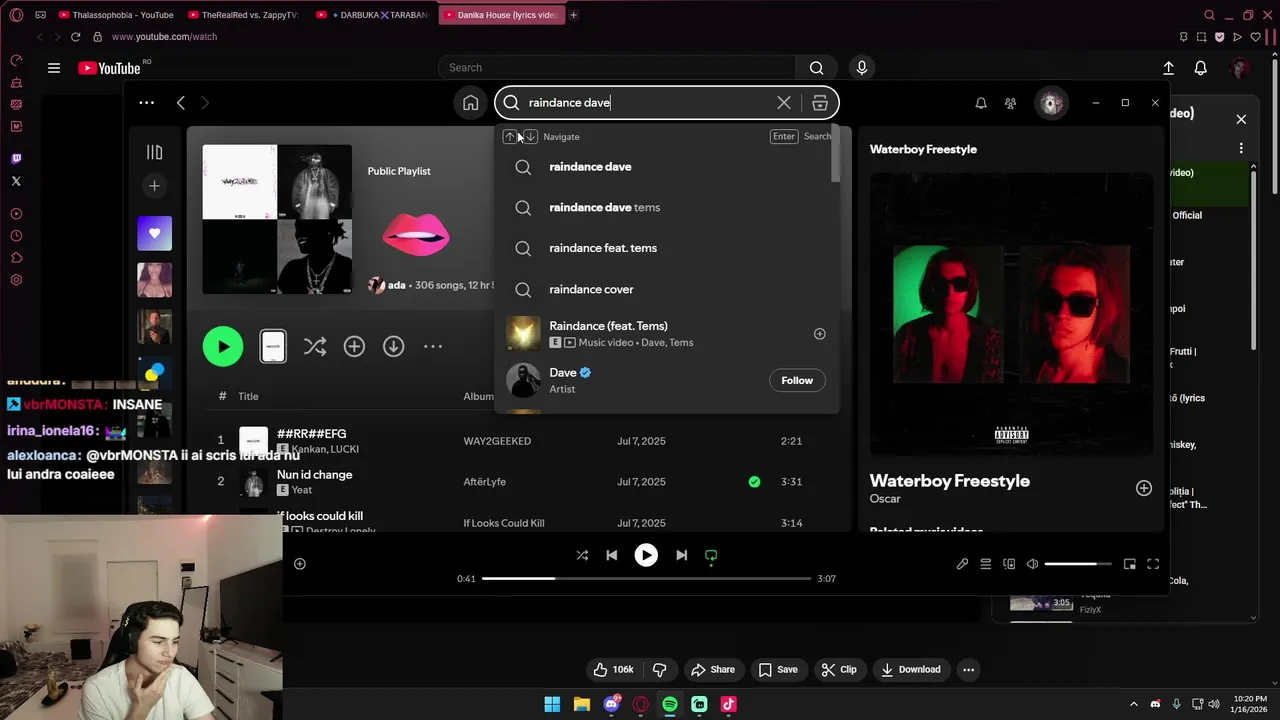Open the Spotify miniplayer
This screenshot has width=1280, height=720.
click(1129, 564)
